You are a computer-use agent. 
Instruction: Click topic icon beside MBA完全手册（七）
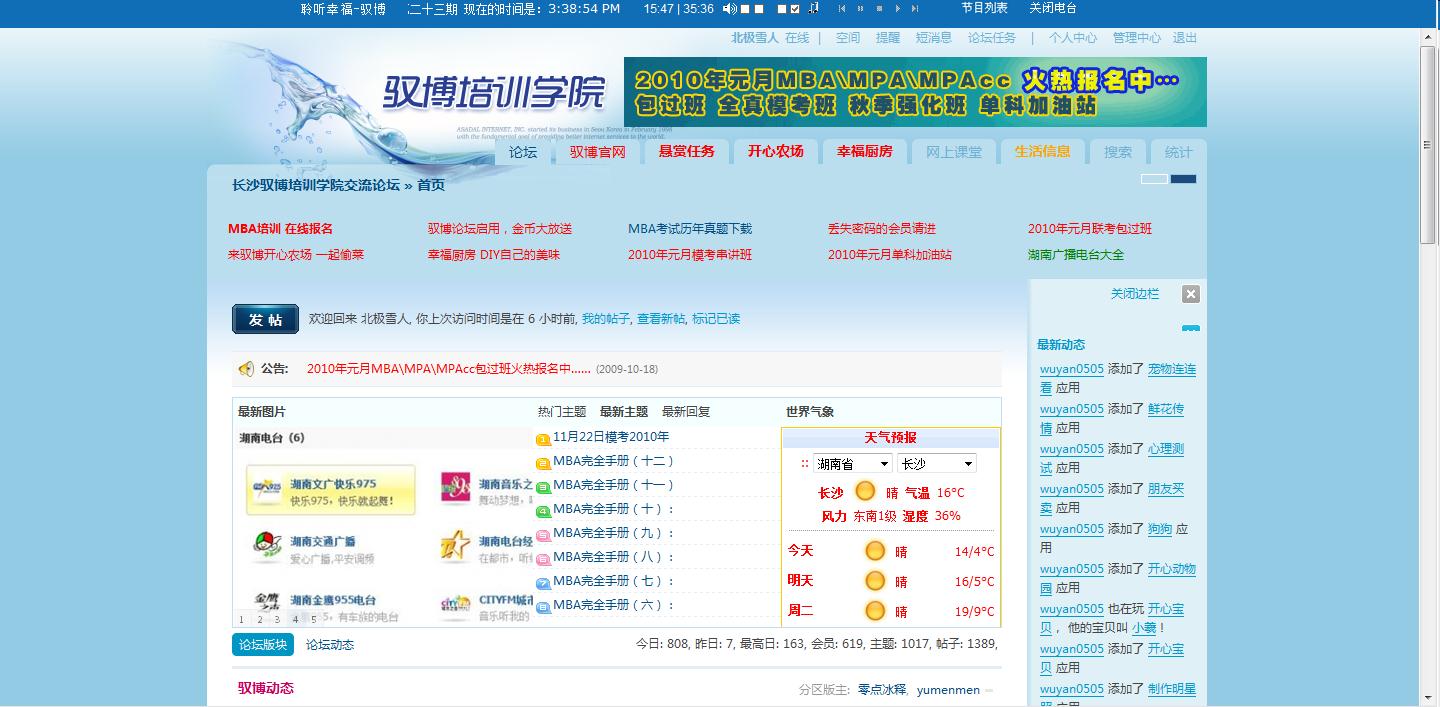point(543,583)
